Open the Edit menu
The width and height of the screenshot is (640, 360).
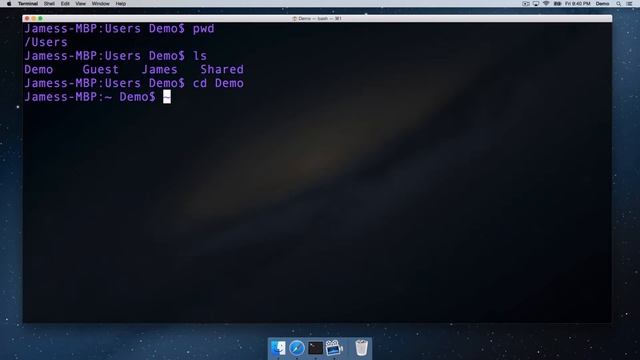tap(65, 4)
